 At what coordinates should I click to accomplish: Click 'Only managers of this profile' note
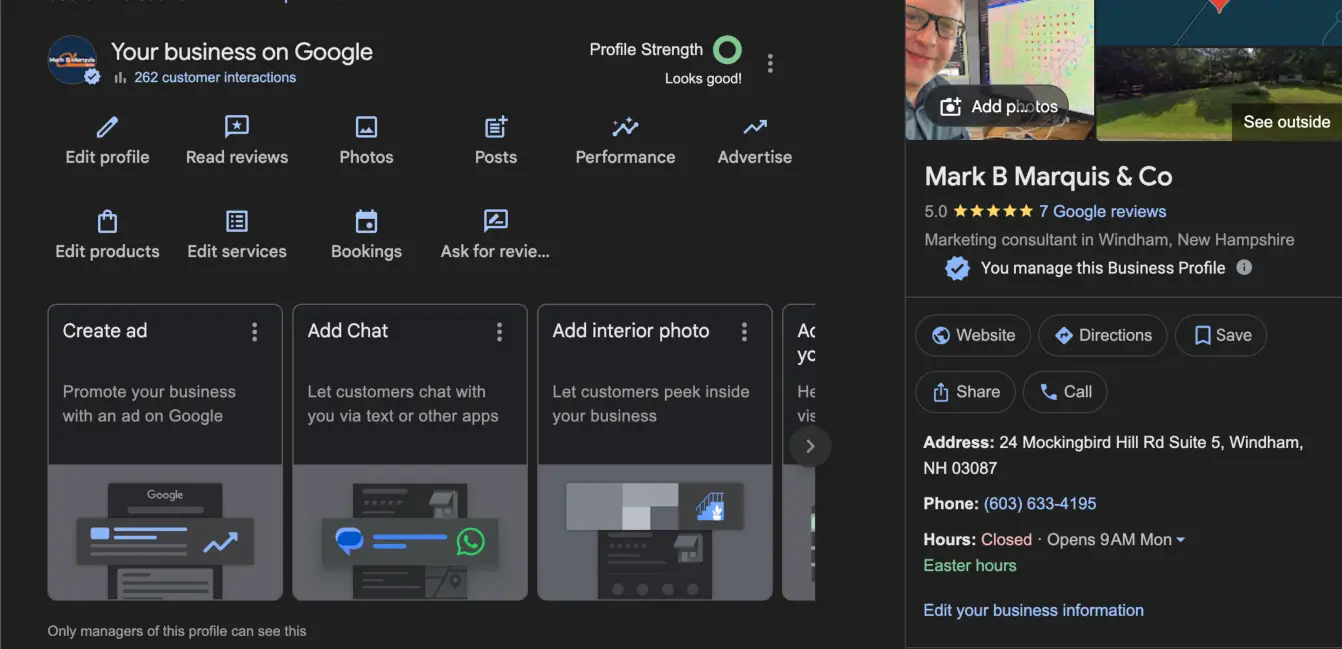(x=177, y=631)
